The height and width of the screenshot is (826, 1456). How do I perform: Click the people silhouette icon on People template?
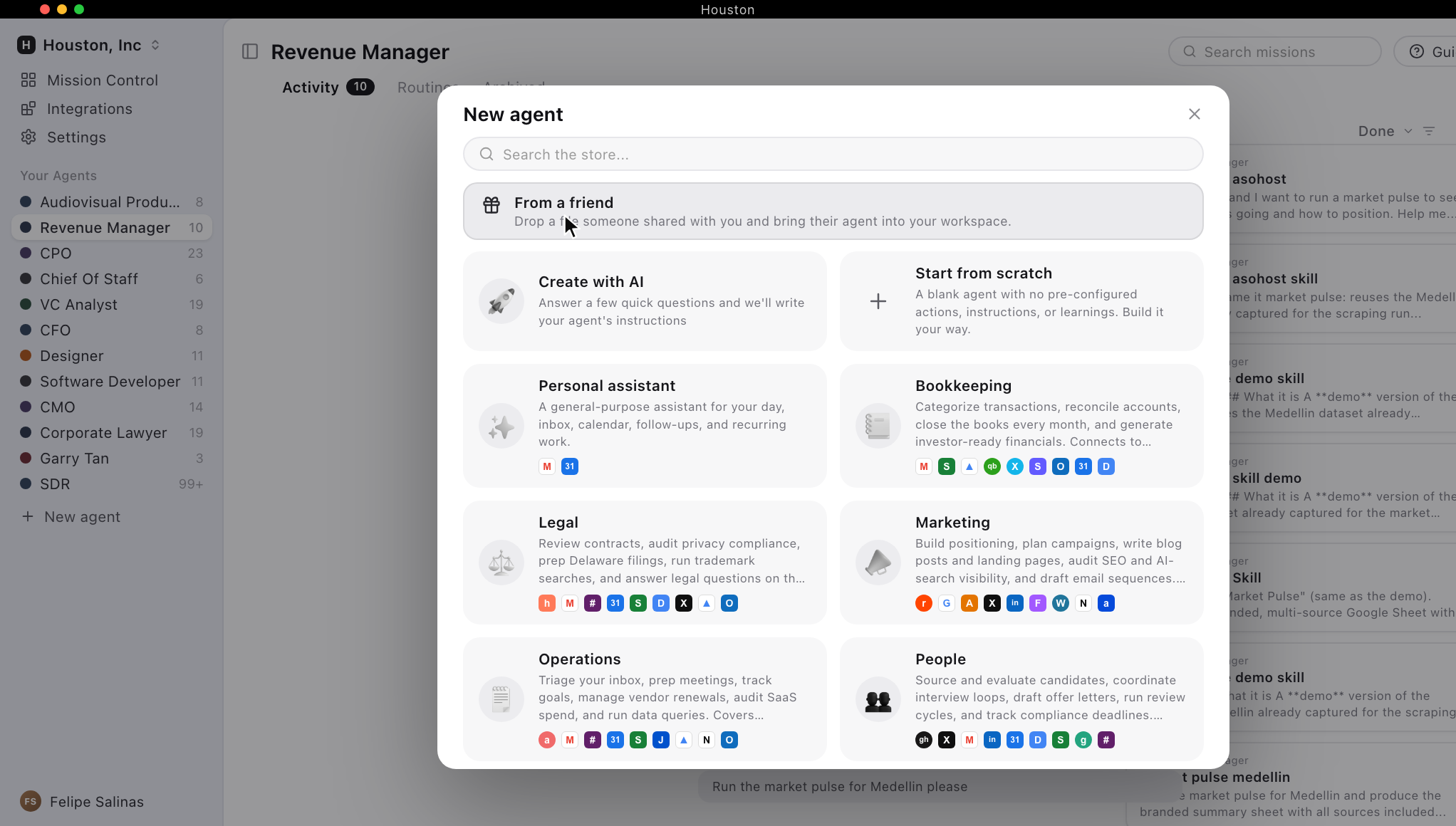[x=878, y=699]
